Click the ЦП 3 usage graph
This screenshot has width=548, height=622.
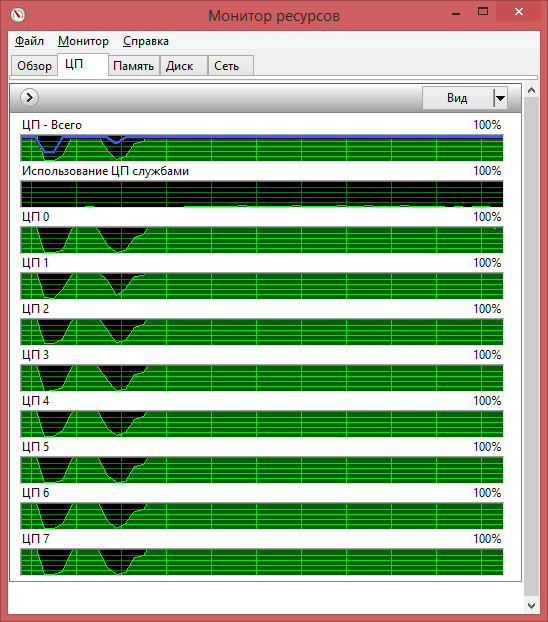262,378
